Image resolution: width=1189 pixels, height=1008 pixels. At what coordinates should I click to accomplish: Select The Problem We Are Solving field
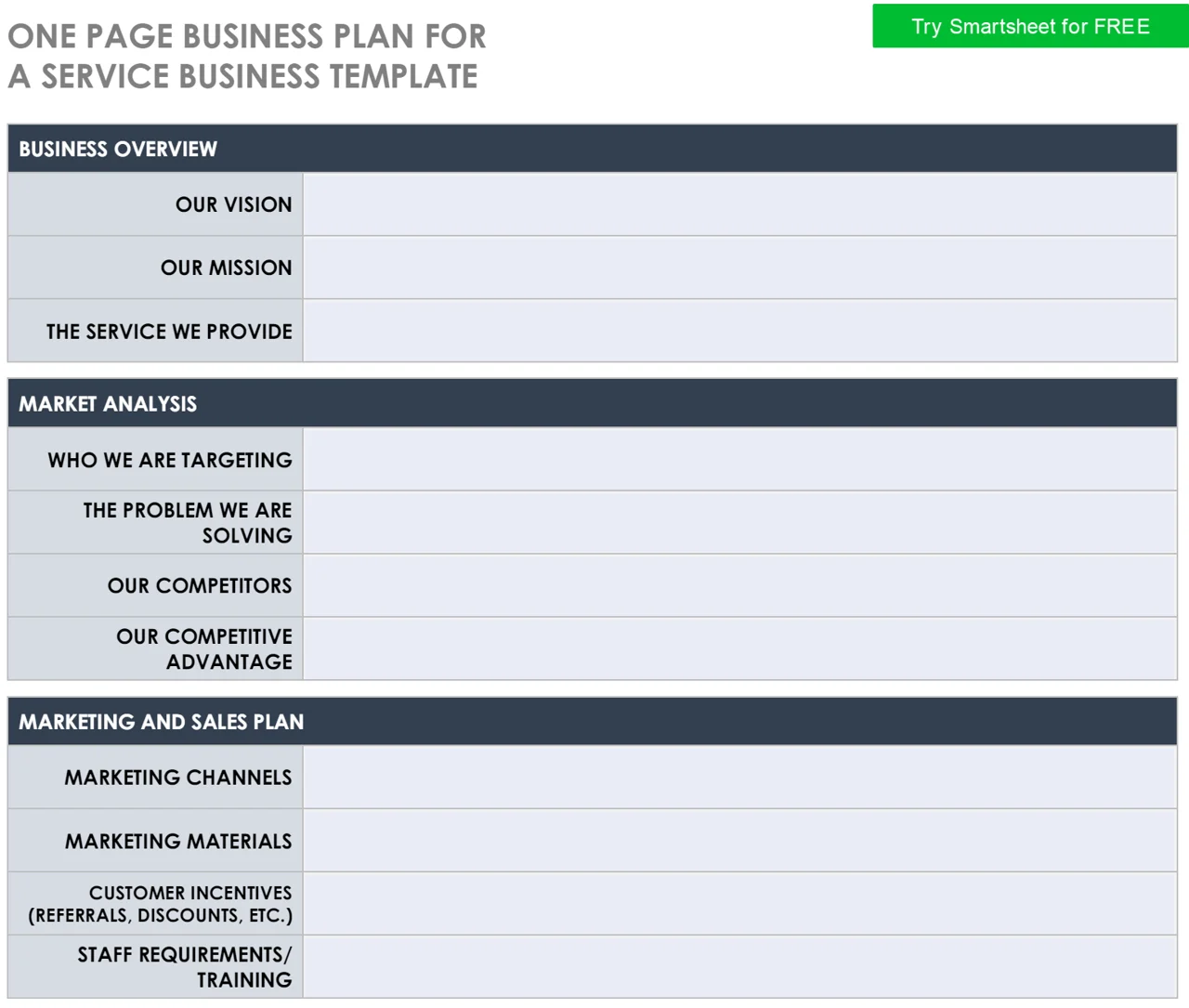[x=739, y=522]
